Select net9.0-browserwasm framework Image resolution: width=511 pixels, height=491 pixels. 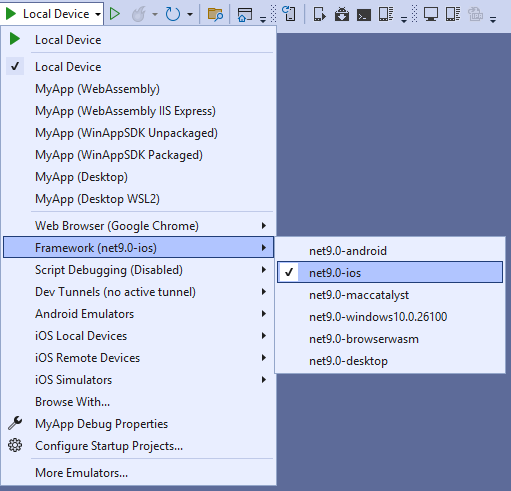390,339
